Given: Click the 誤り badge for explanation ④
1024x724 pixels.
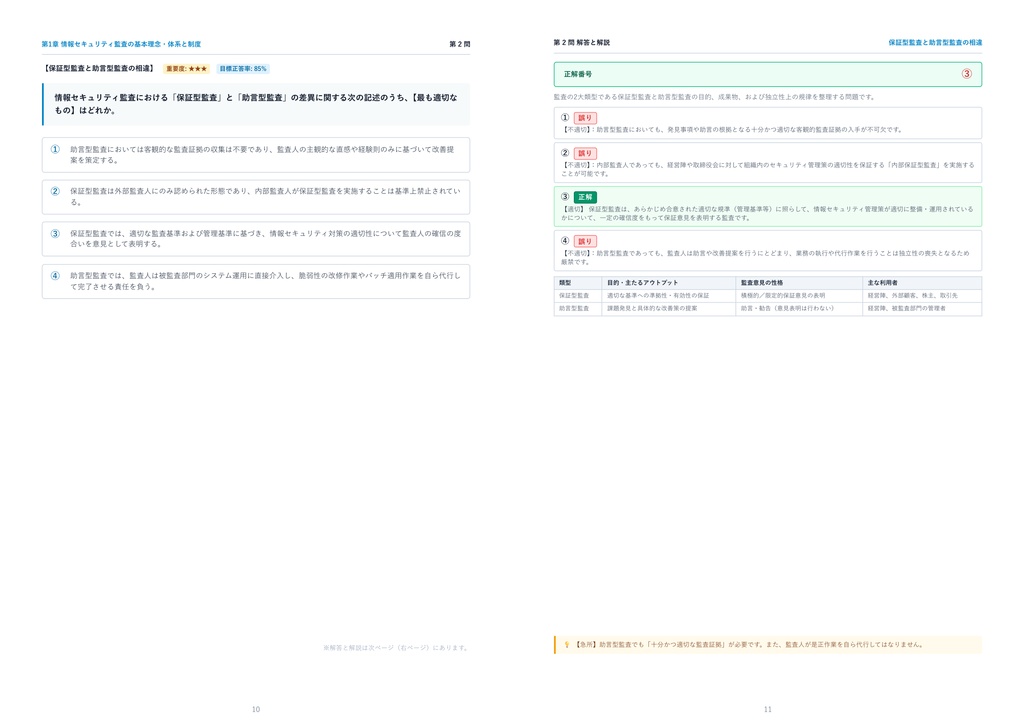Looking at the screenshot, I should click(x=584, y=242).
